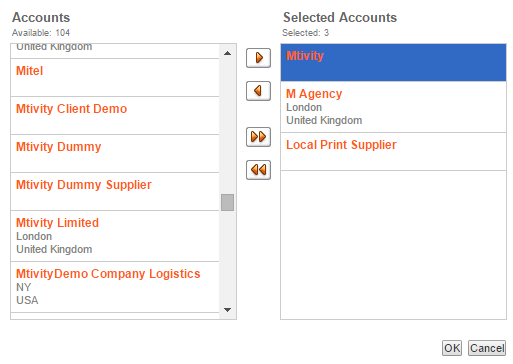Select M Agency in Selected Accounts
Image resolution: width=513 pixels, height=364 pixels.
pos(393,107)
